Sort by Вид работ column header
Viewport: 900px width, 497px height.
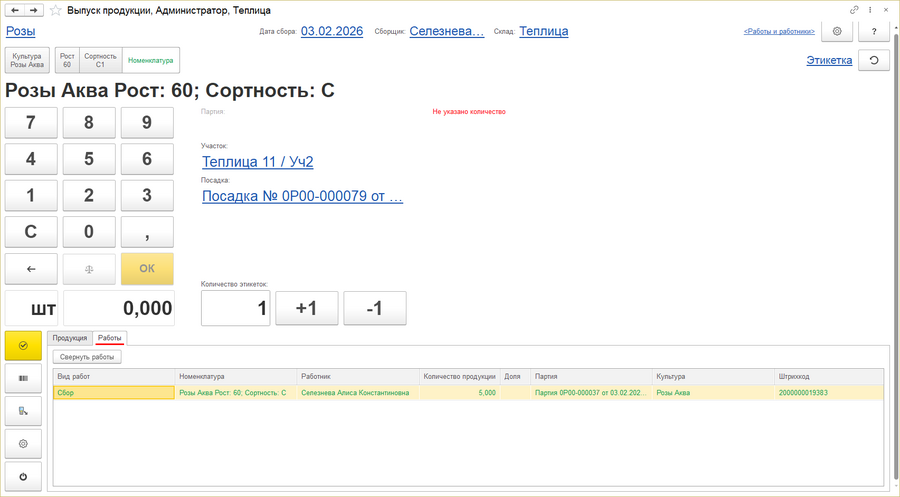pyautogui.click(x=114, y=376)
